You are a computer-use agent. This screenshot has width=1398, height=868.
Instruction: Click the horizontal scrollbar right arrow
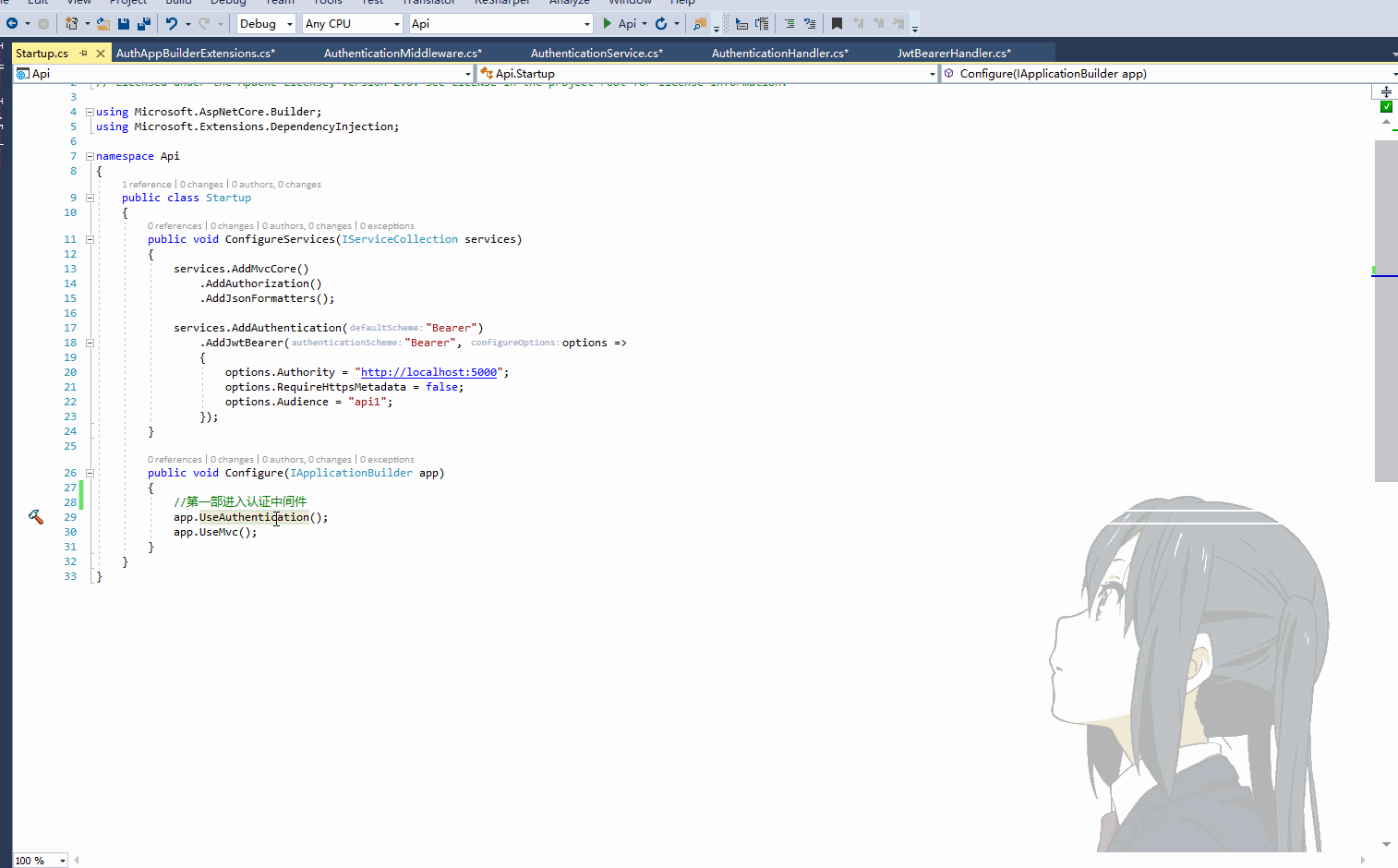point(1363,861)
